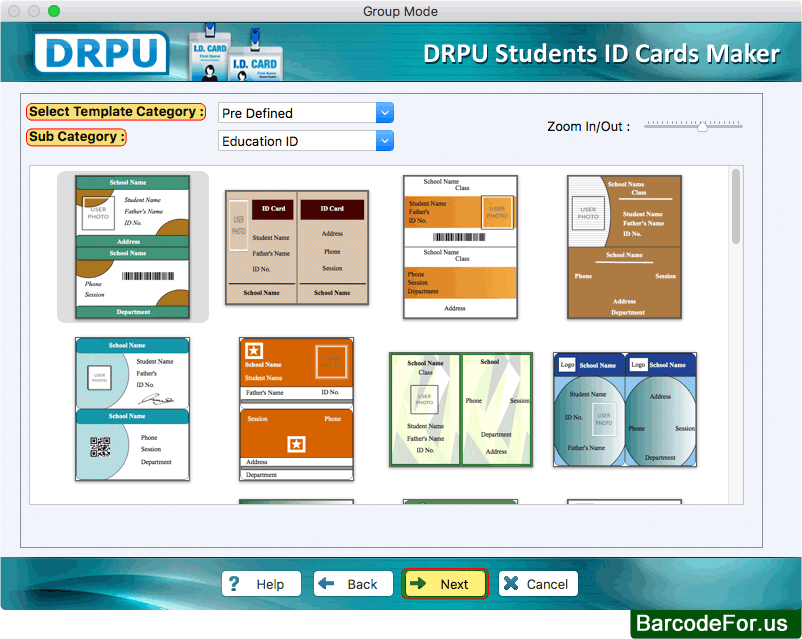802x639 pixels.
Task: Click the Group Mode title bar
Action: (x=401, y=11)
